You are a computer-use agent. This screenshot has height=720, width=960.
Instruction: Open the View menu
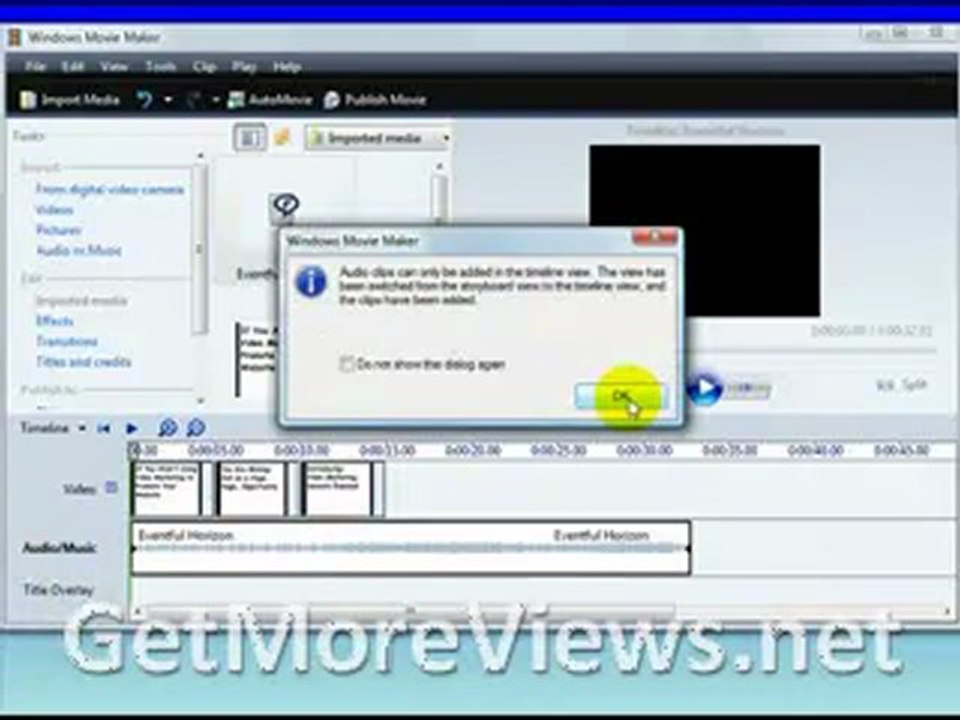point(114,66)
